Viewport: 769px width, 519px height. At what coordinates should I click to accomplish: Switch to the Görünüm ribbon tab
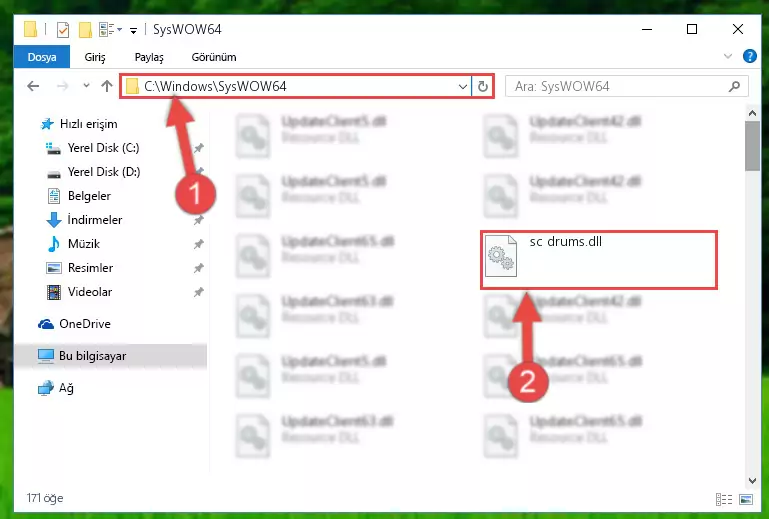pyautogui.click(x=214, y=57)
